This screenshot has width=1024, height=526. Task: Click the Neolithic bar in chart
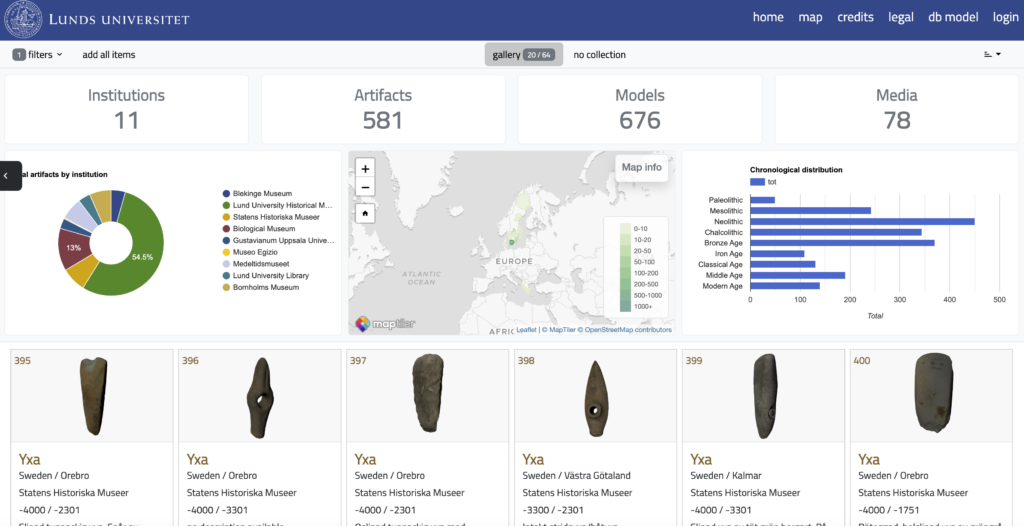862,222
